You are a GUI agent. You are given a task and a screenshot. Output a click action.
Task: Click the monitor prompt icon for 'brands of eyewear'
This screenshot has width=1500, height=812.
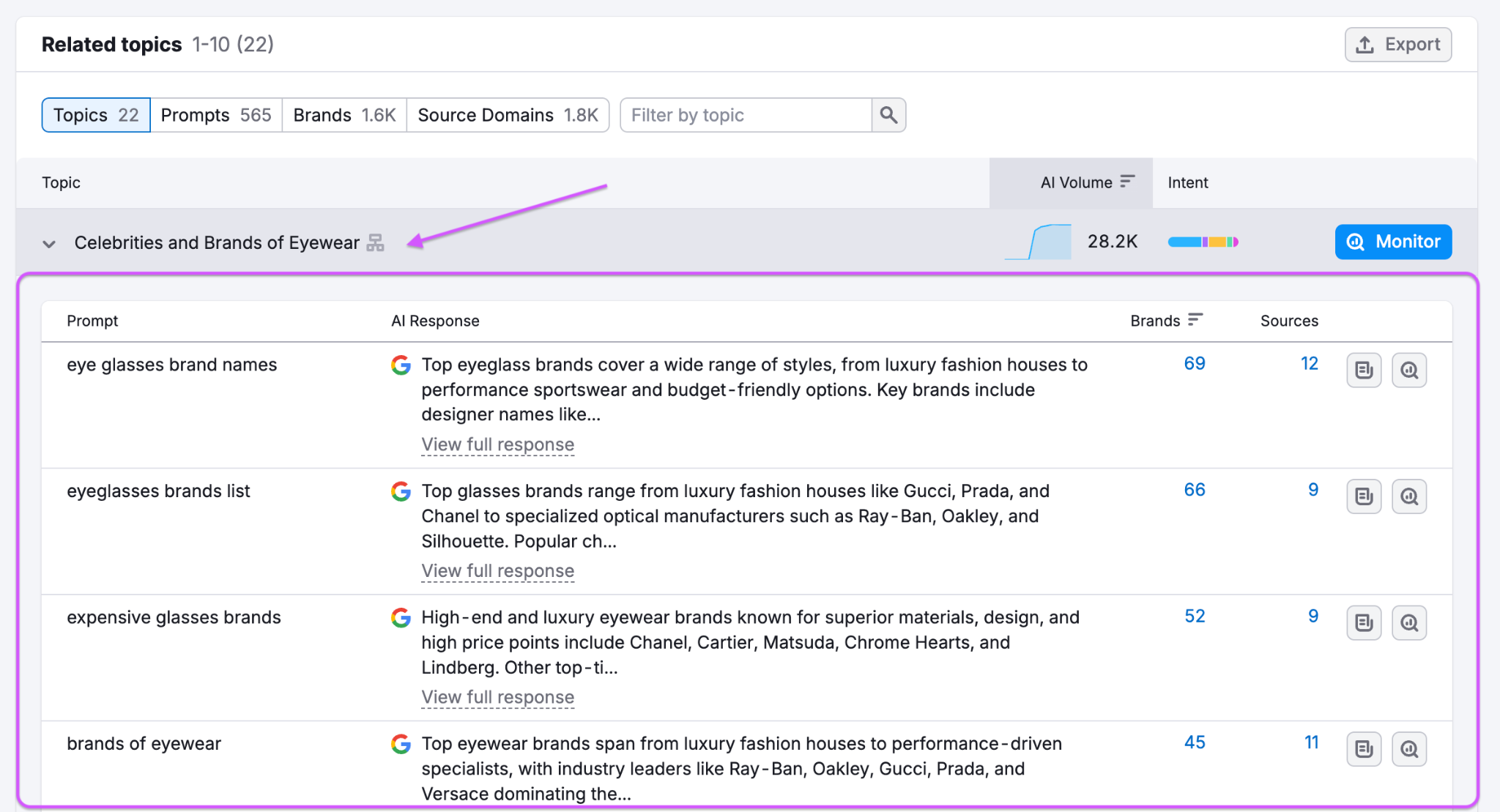1408,749
